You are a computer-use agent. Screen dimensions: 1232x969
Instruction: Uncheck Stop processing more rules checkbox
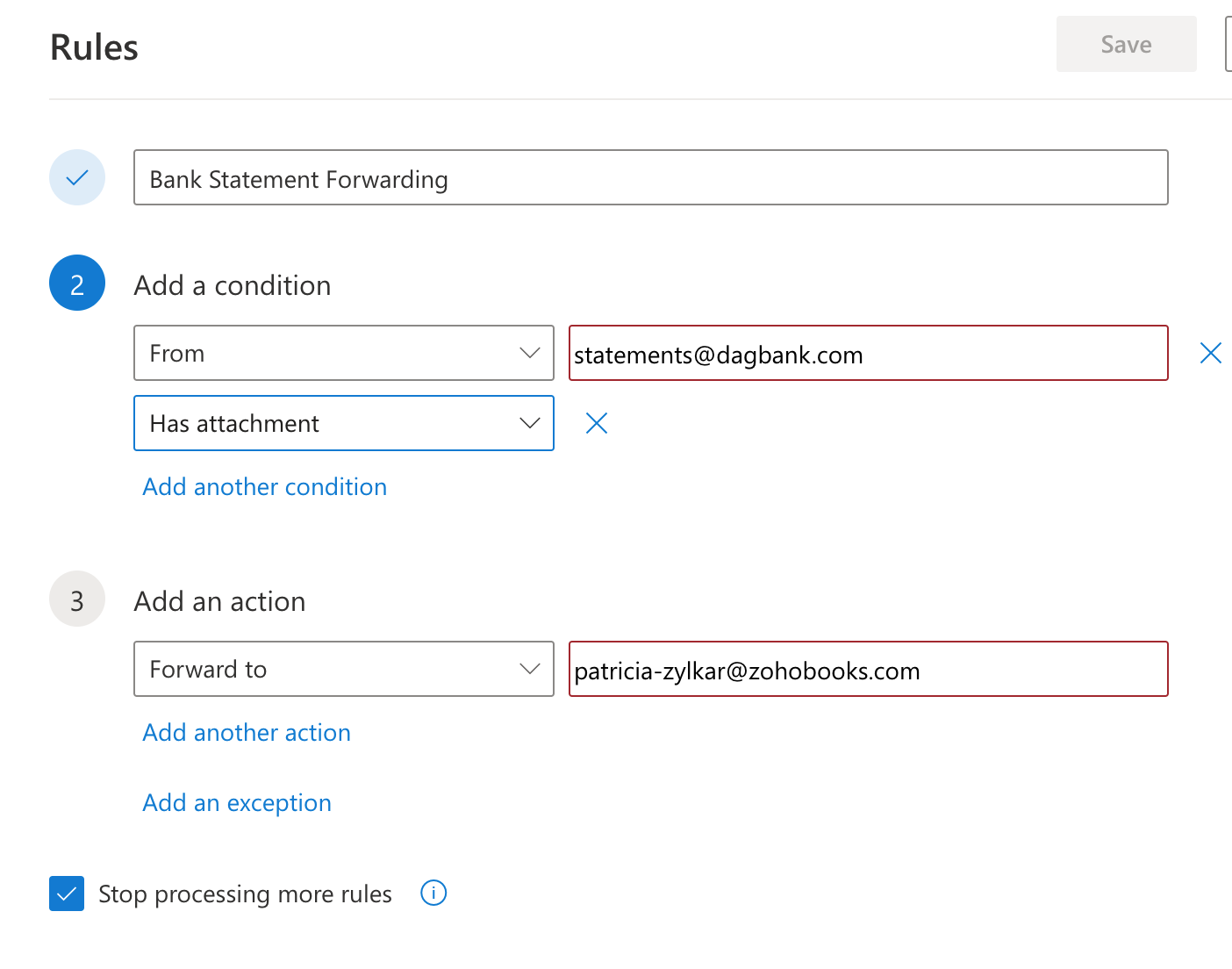pyautogui.click(x=67, y=894)
